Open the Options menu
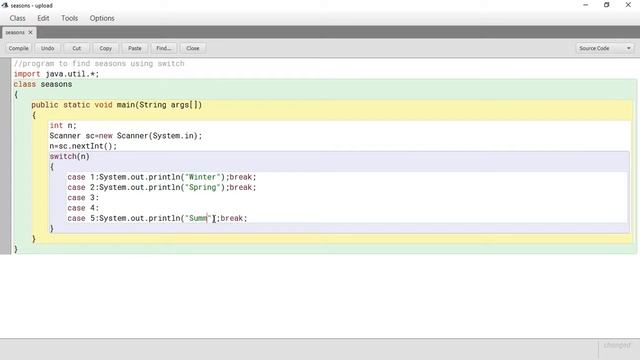 102,18
